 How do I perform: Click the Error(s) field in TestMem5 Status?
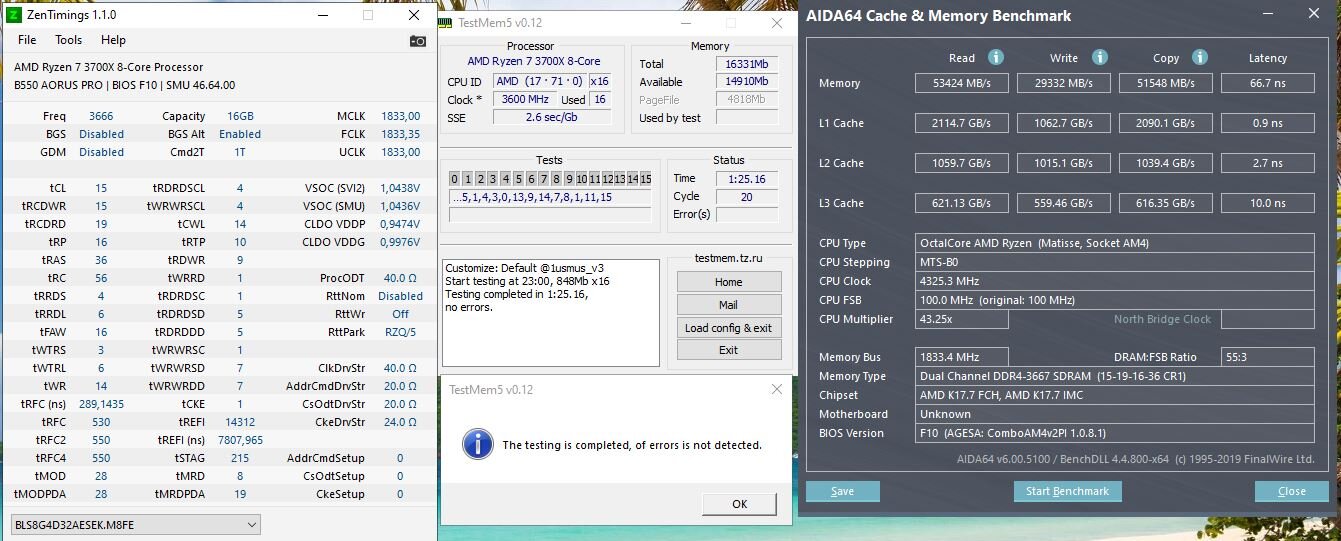(x=747, y=214)
